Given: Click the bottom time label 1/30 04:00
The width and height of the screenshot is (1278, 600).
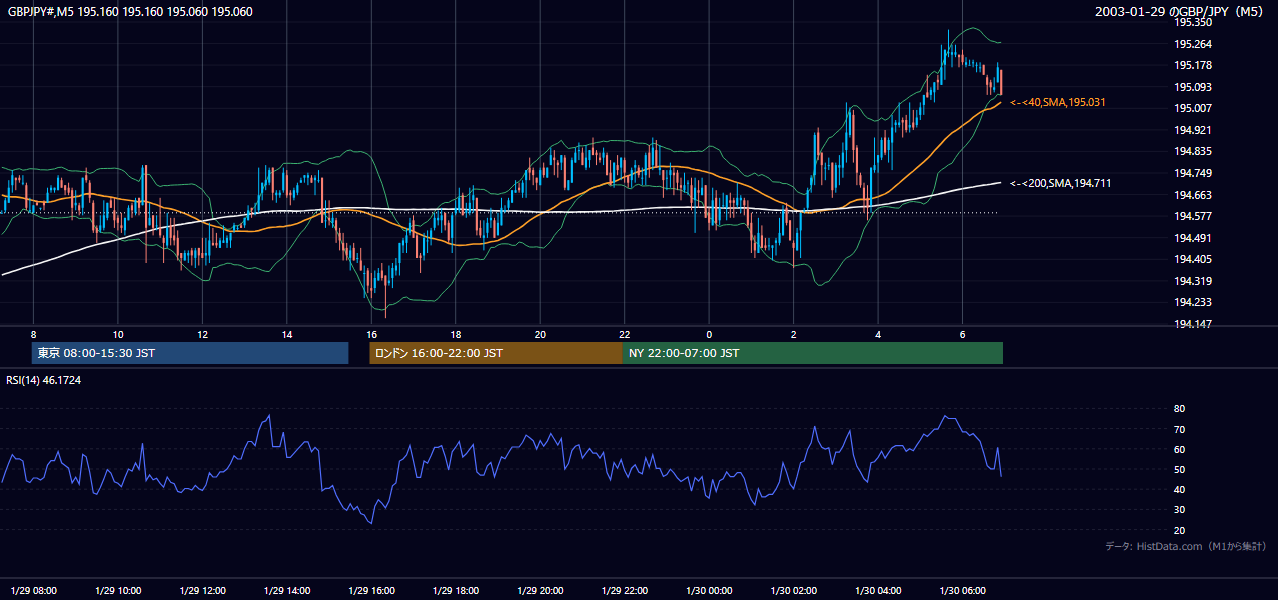Looking at the screenshot, I should coord(879,590).
